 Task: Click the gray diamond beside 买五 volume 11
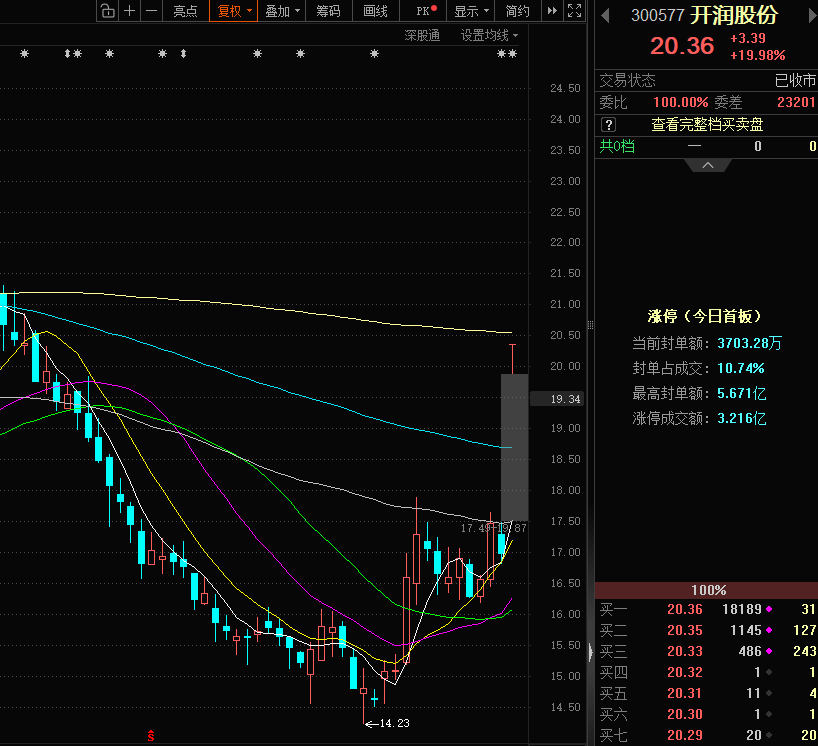point(769,693)
